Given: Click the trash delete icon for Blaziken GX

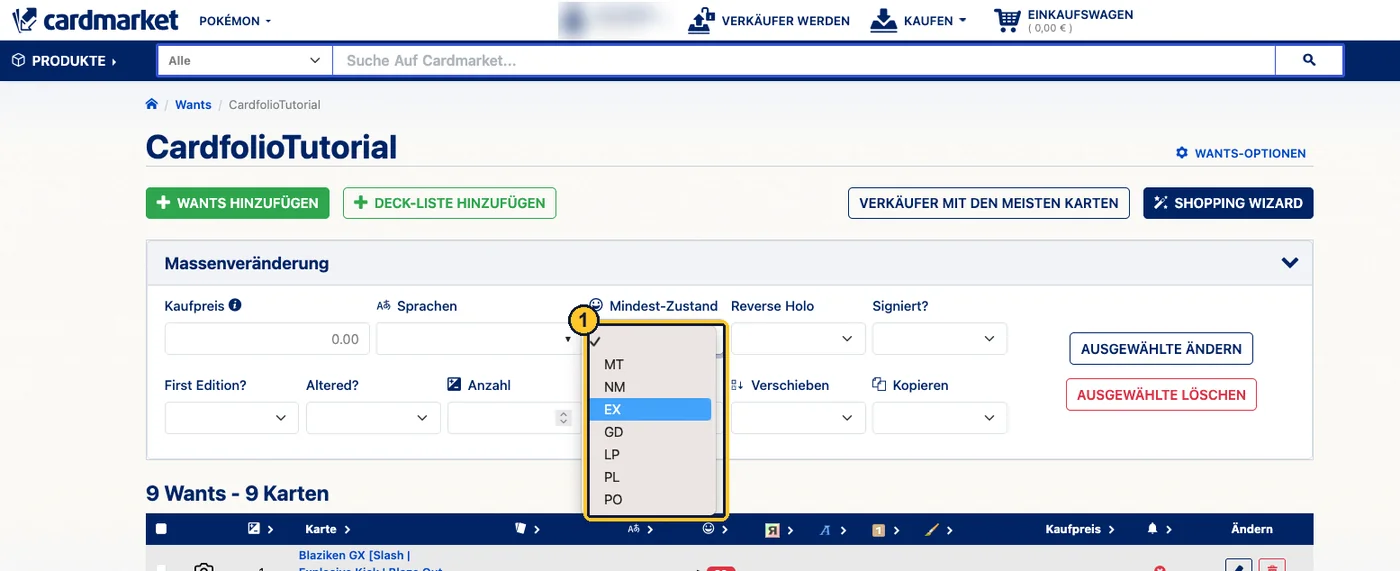Looking at the screenshot, I should pyautogui.click(x=1272, y=566).
